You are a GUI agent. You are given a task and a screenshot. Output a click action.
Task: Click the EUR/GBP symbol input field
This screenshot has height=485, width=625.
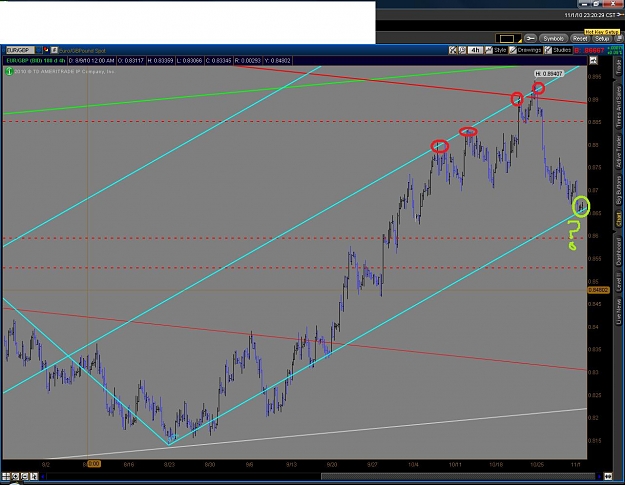click(x=20, y=51)
